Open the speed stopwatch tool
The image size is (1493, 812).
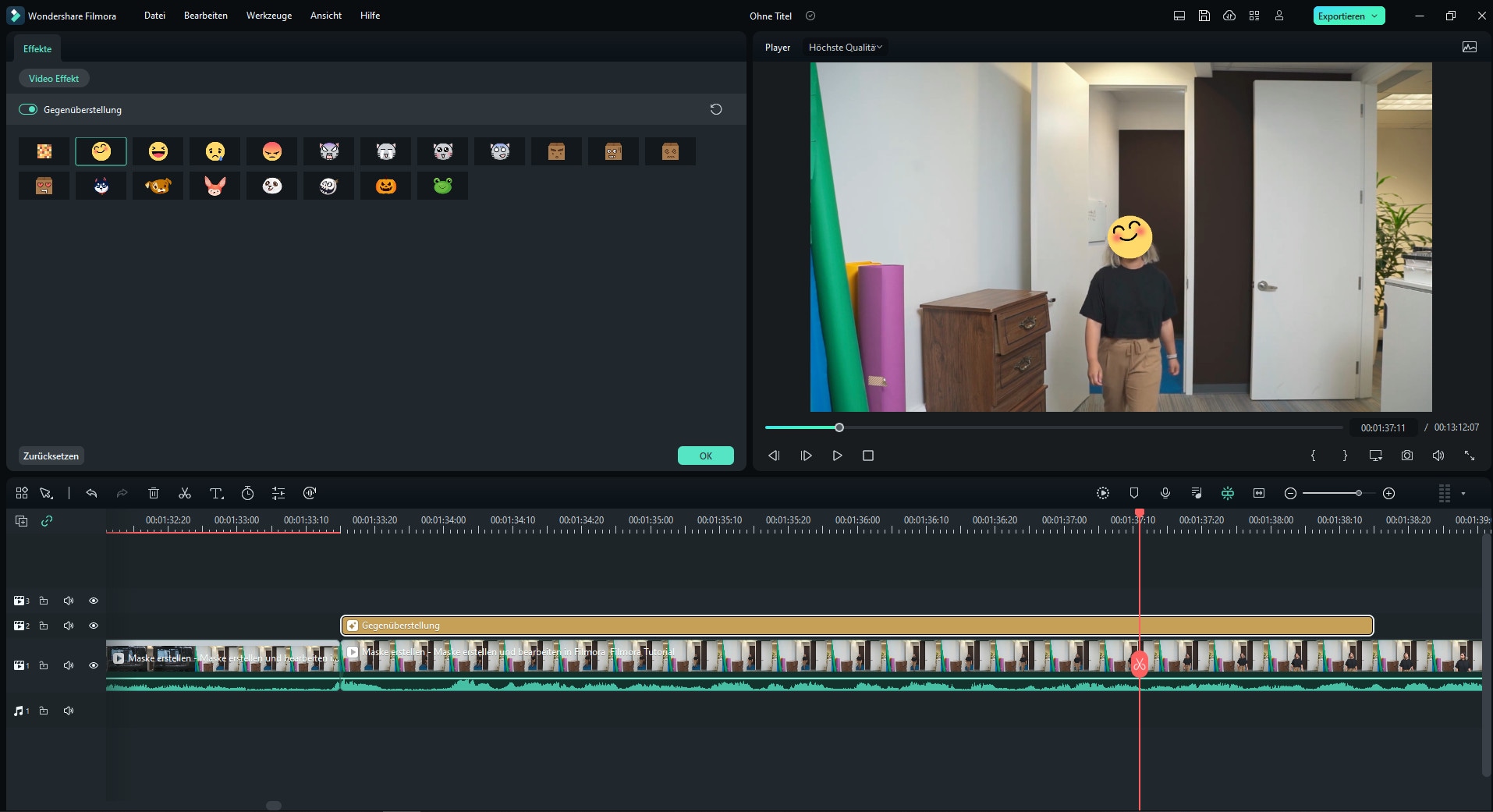point(247,493)
